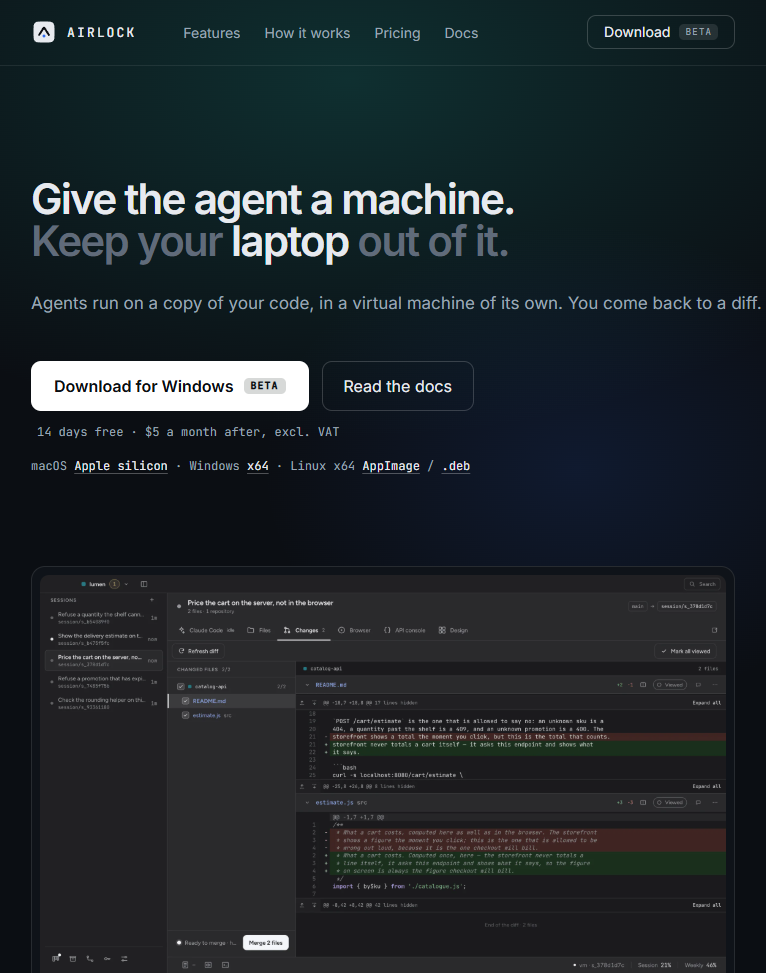Select session 'Refuse a promotion that has expi...'
Screen dimensions: 766x973
104,681
